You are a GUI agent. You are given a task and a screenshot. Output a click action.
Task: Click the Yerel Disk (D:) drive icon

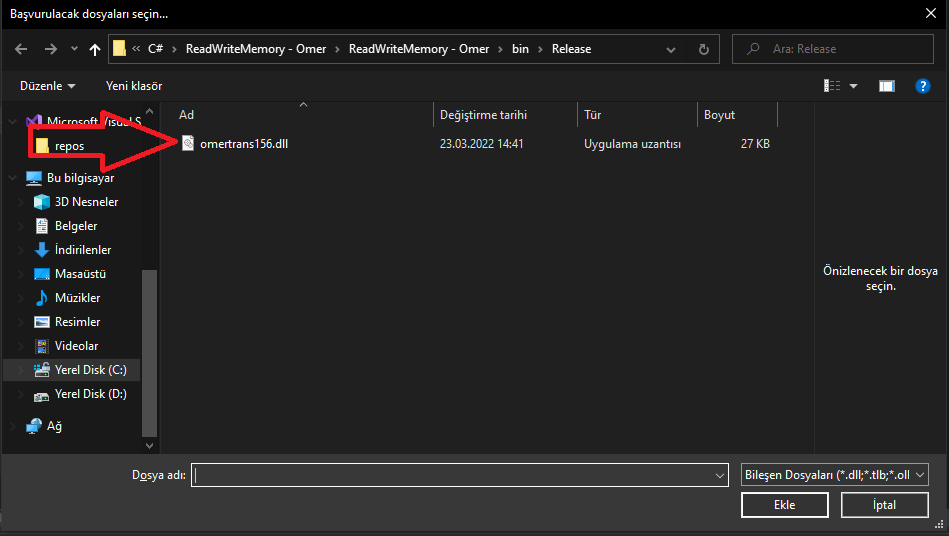(x=42, y=397)
